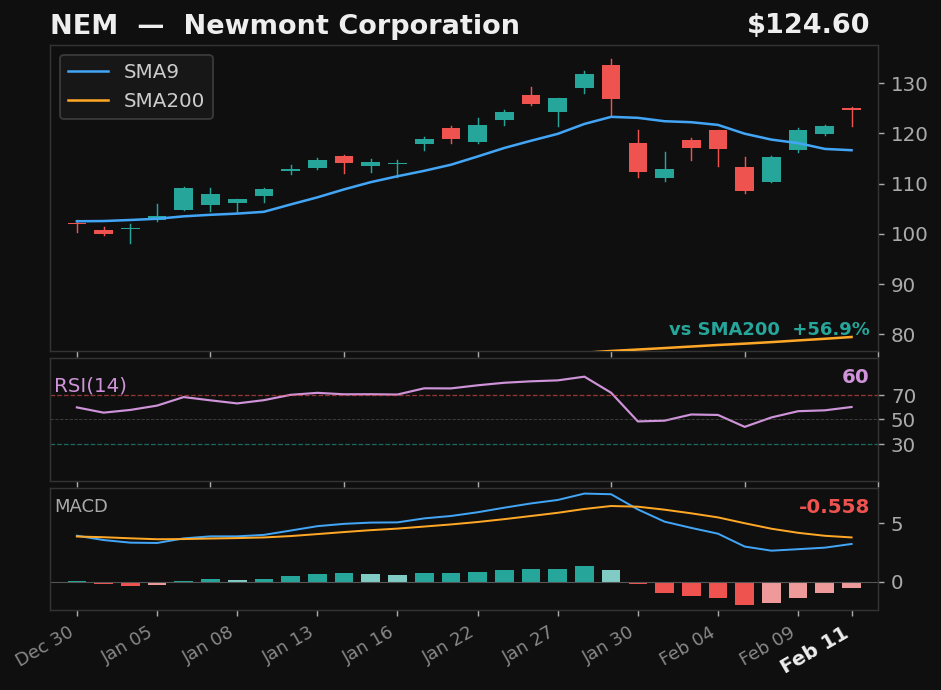Click the Jan 30 date axis label
This screenshot has width=941, height=690.
coord(609,646)
